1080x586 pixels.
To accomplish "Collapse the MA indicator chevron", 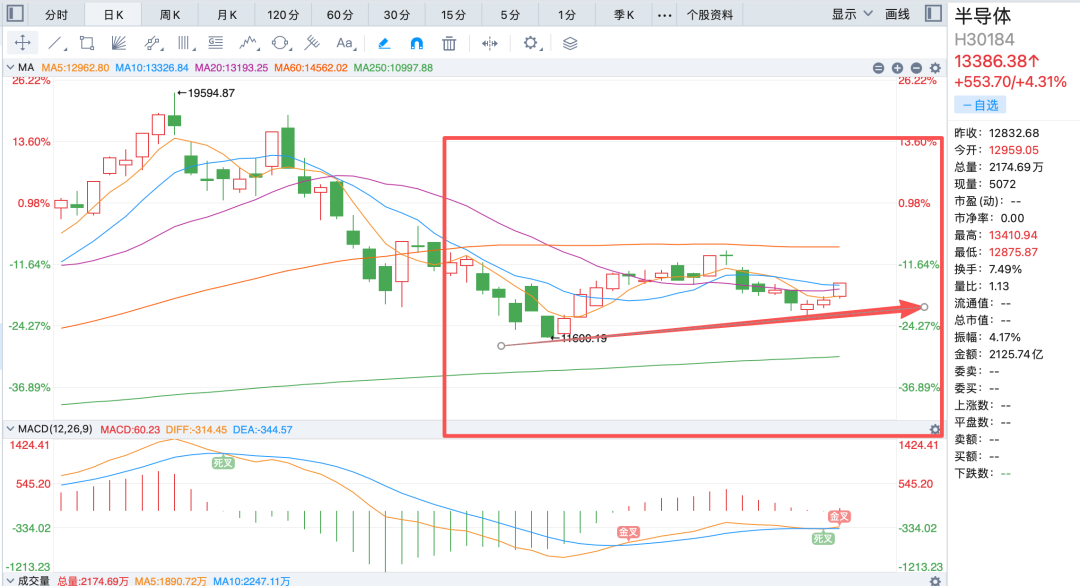I will (x=10, y=67).
